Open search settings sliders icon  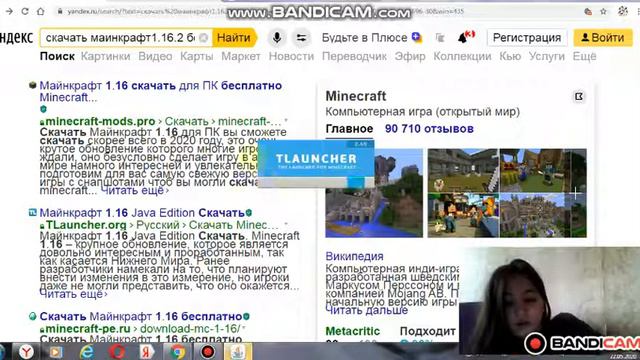click(301, 38)
